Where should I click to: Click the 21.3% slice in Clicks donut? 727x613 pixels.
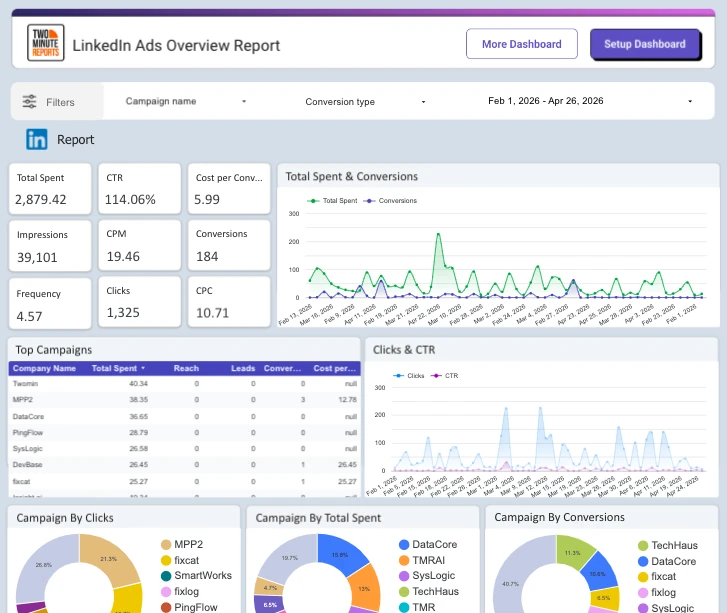click(x=108, y=559)
